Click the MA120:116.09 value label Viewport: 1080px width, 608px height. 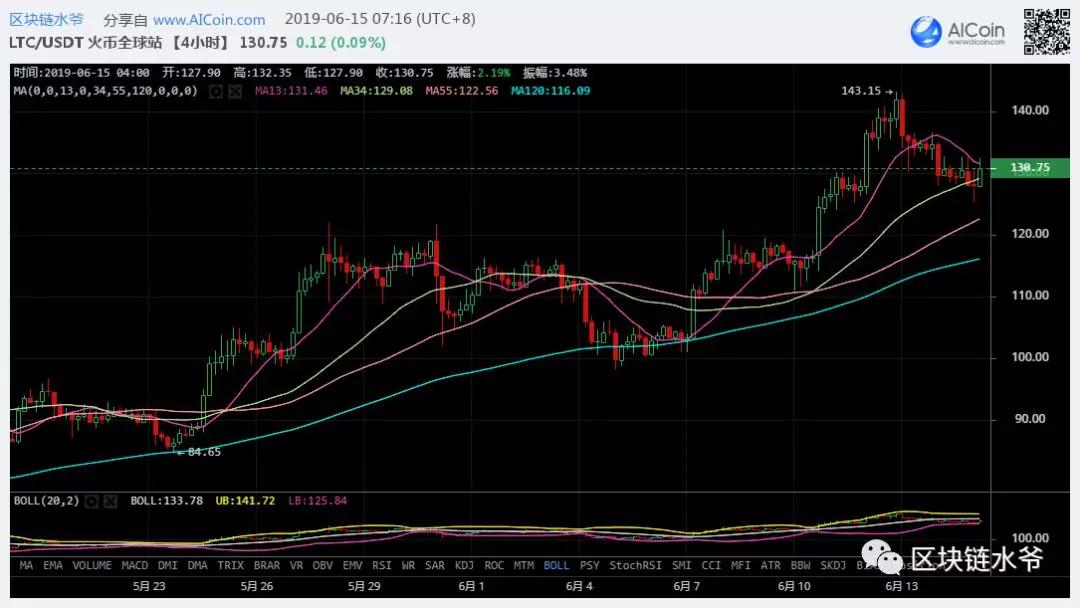[550, 91]
